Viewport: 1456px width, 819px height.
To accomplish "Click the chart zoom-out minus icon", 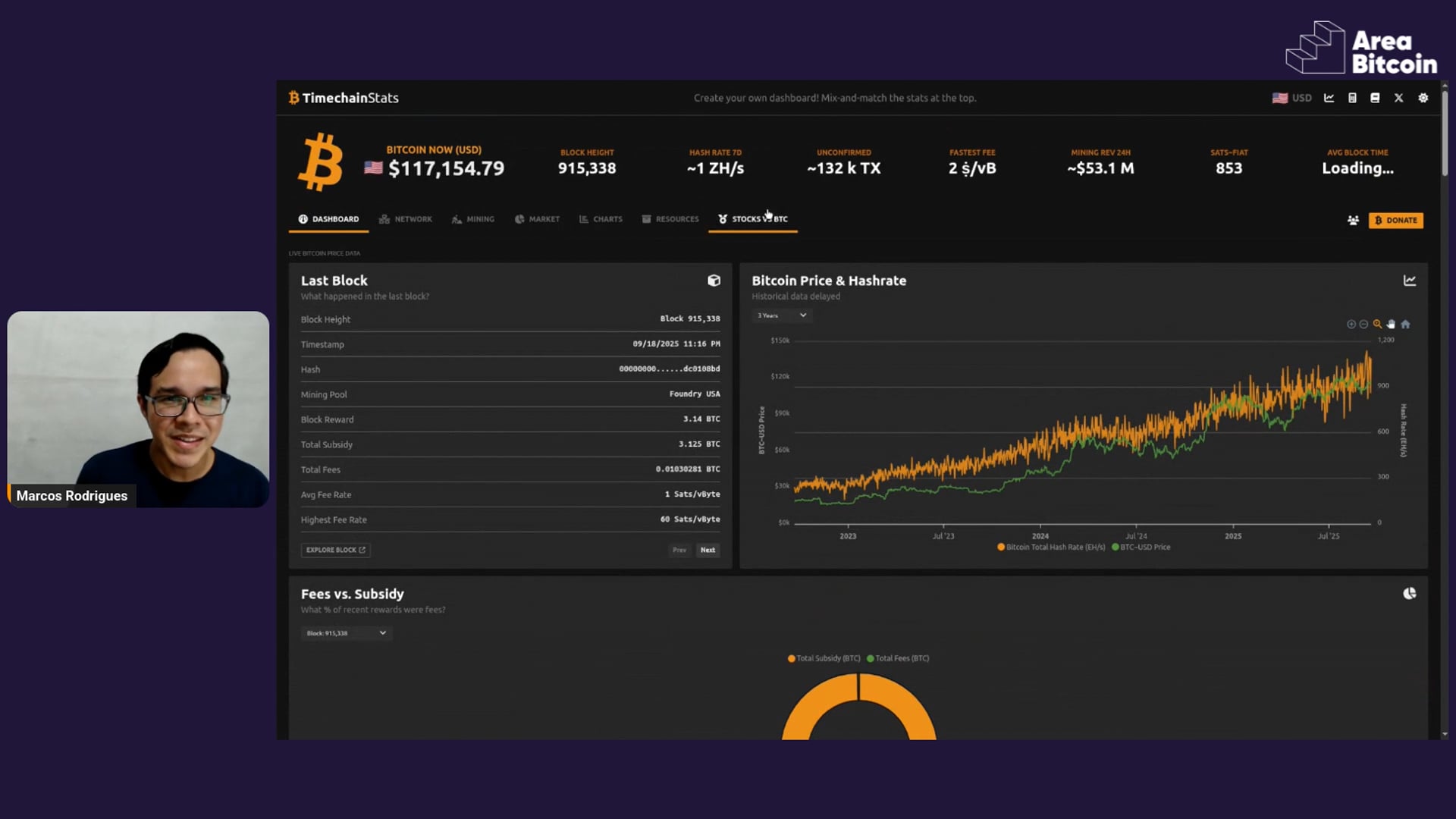I will pyautogui.click(x=1363, y=325).
